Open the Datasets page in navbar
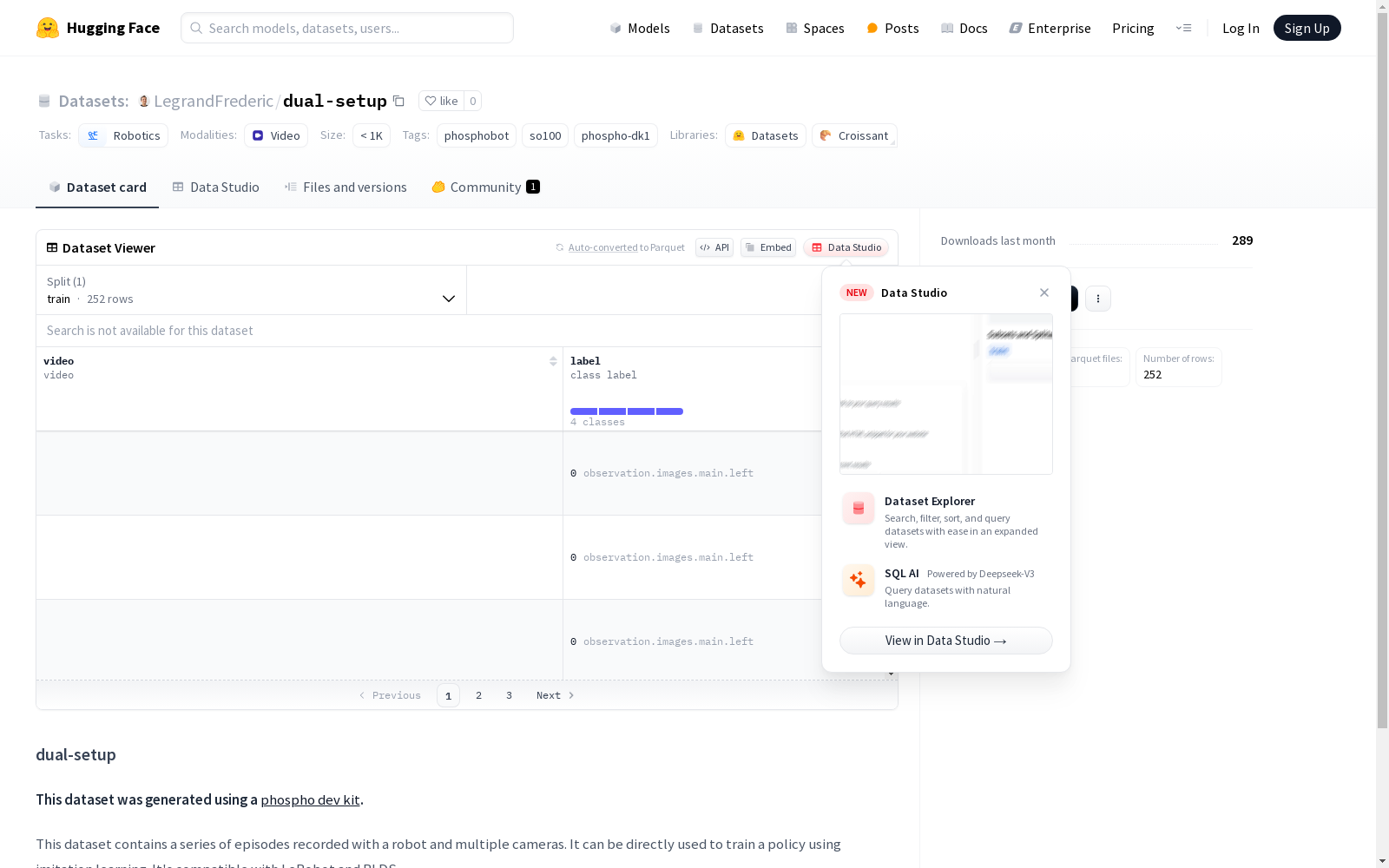The width and height of the screenshot is (1389, 868). [727, 28]
